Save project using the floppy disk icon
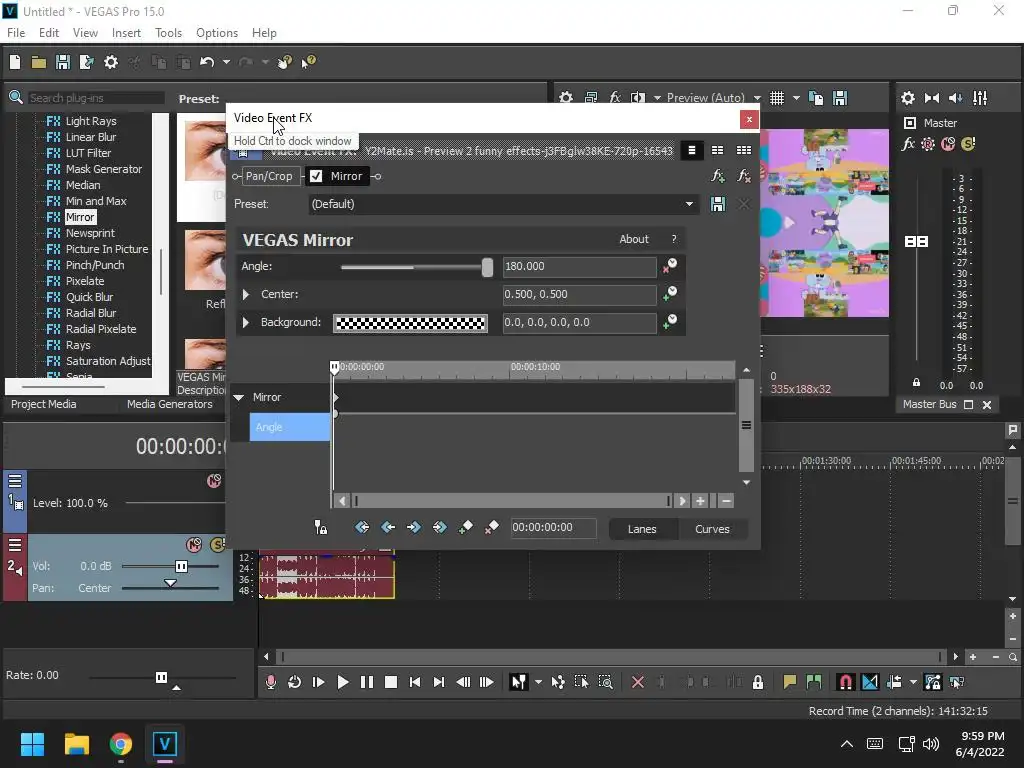The image size is (1024, 768). pos(63,62)
